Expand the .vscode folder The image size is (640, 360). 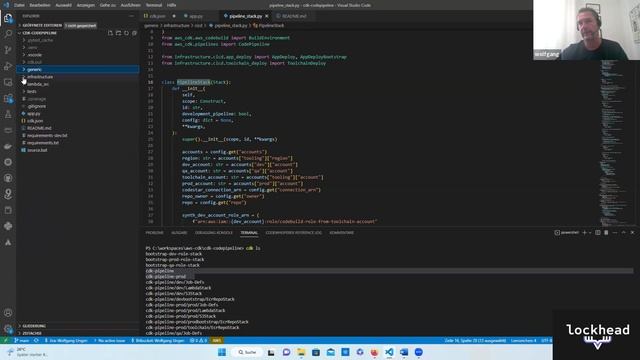pos(78,55)
